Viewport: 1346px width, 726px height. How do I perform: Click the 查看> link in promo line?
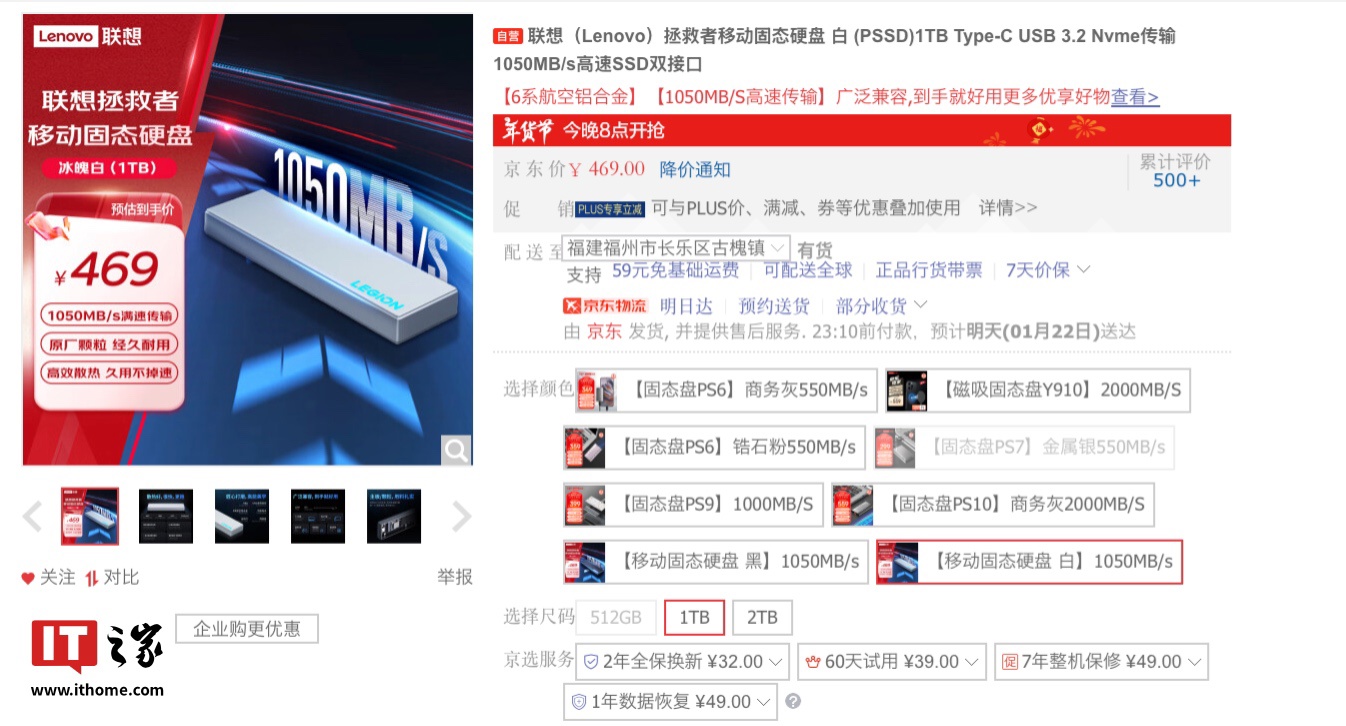(1136, 97)
